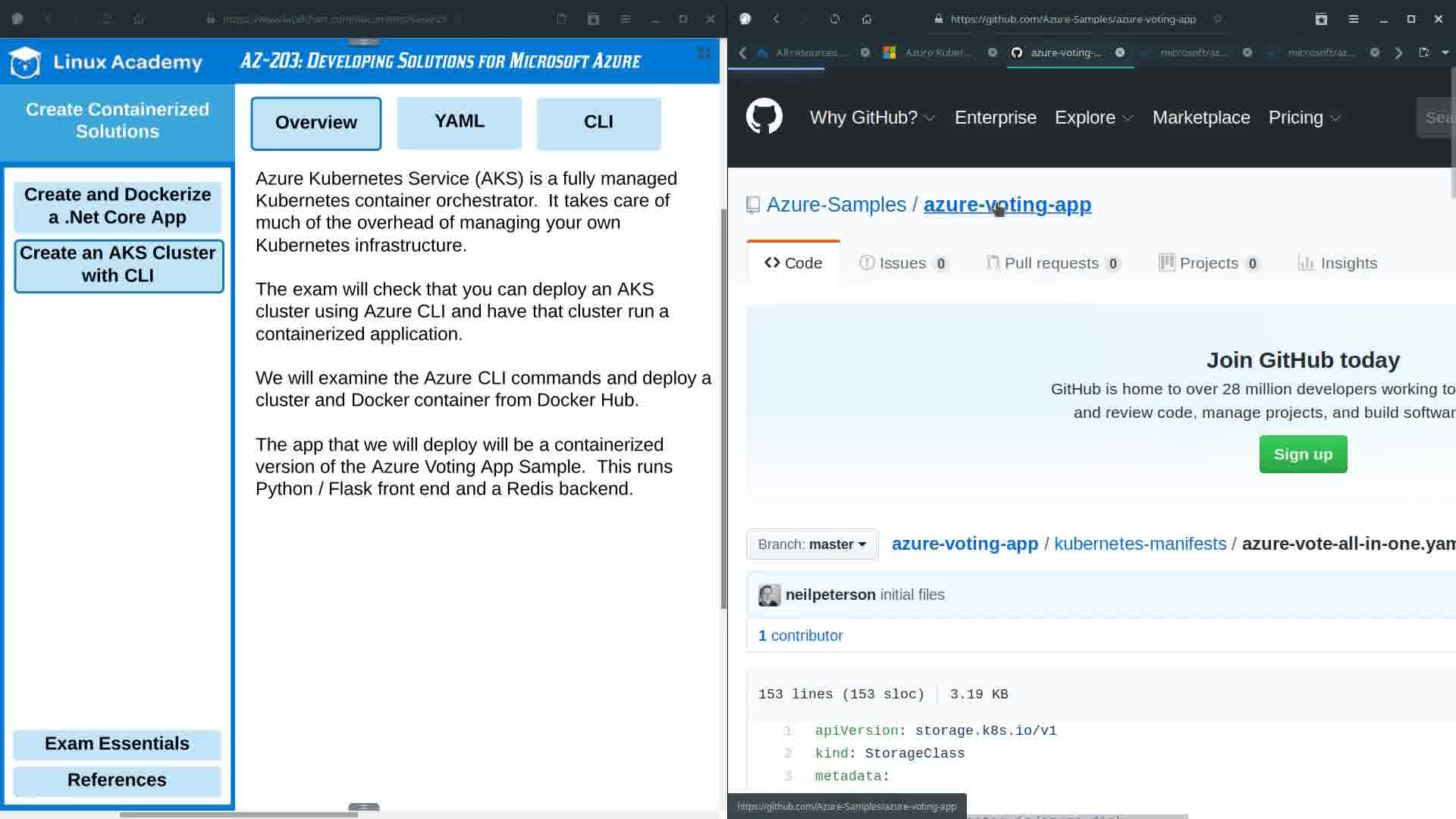Click home icon in GitHub browser
This screenshot has width=1456, height=819.
(x=867, y=19)
